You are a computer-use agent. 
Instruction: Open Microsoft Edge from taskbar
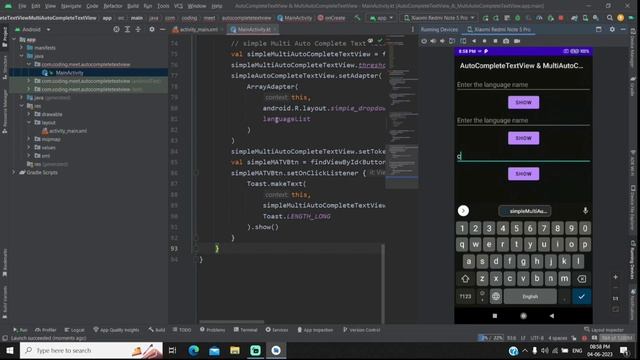coord(194,350)
